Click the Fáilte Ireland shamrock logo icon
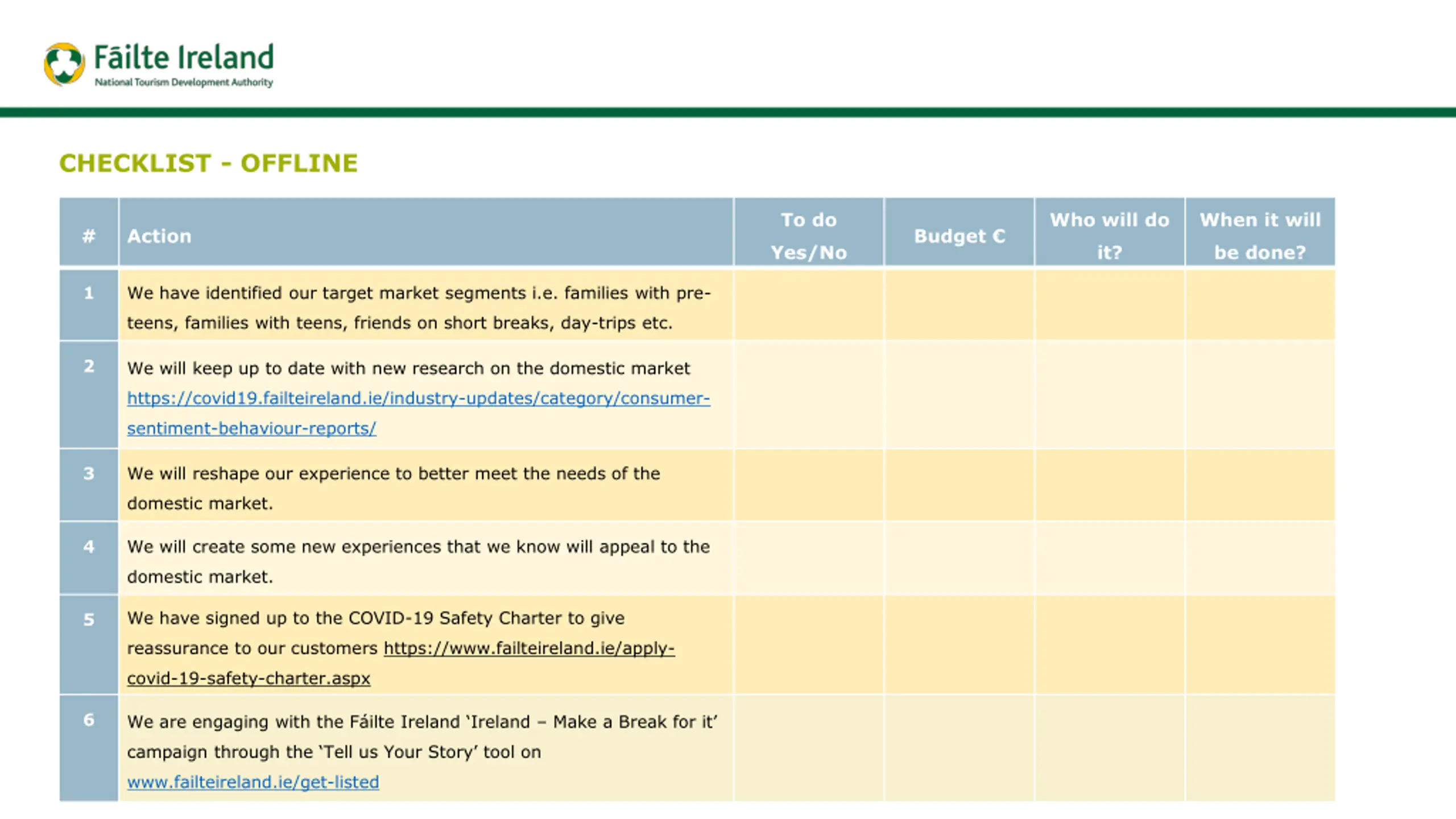The width and height of the screenshot is (1456, 819). (x=64, y=64)
